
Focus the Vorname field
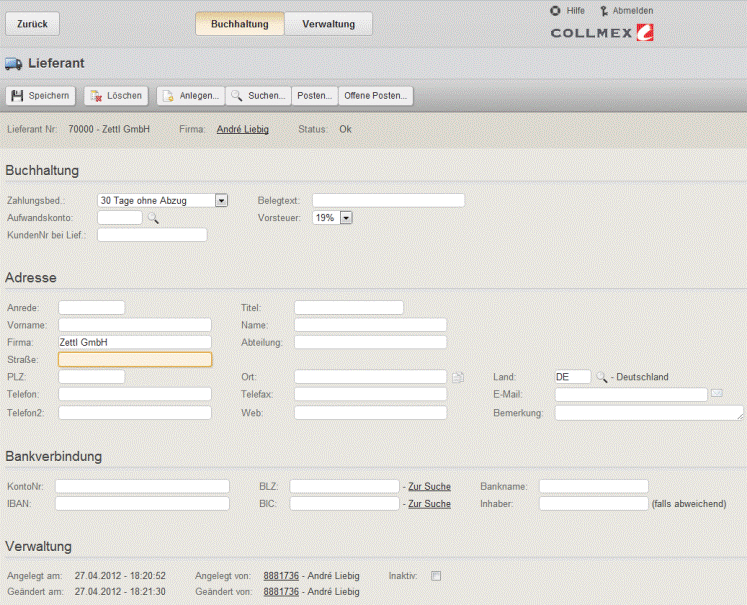pyautogui.click(x=135, y=325)
